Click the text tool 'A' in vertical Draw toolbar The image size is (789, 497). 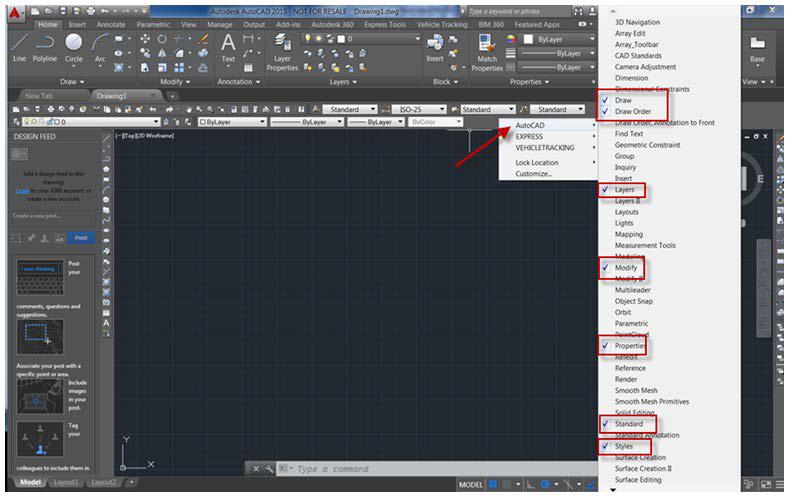pos(107,323)
